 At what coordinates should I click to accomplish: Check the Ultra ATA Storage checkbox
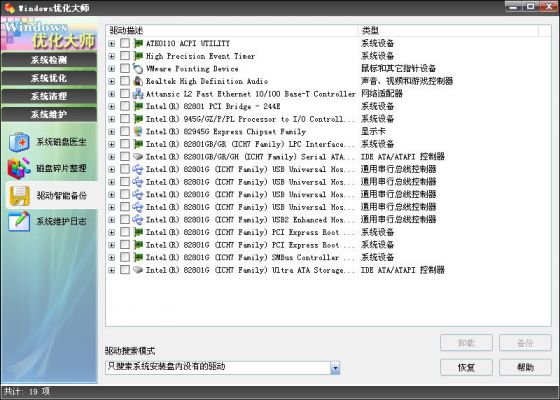[x=125, y=270]
